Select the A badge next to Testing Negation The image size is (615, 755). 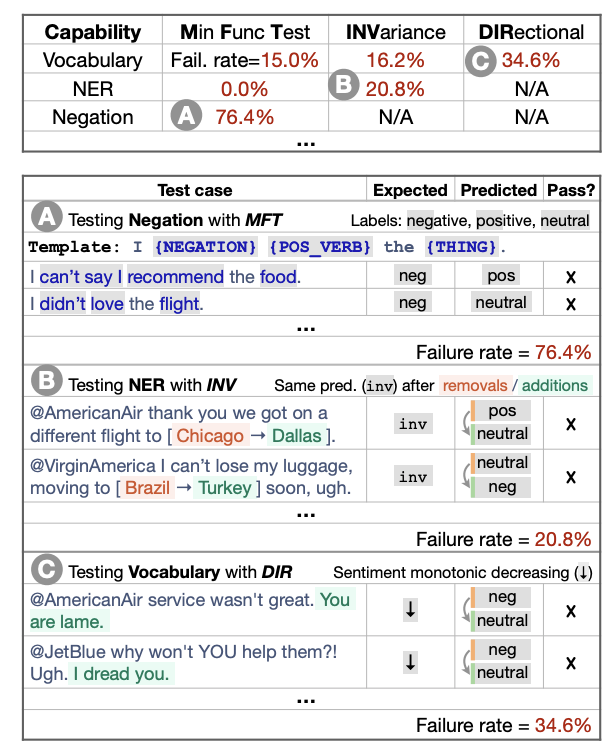46,218
